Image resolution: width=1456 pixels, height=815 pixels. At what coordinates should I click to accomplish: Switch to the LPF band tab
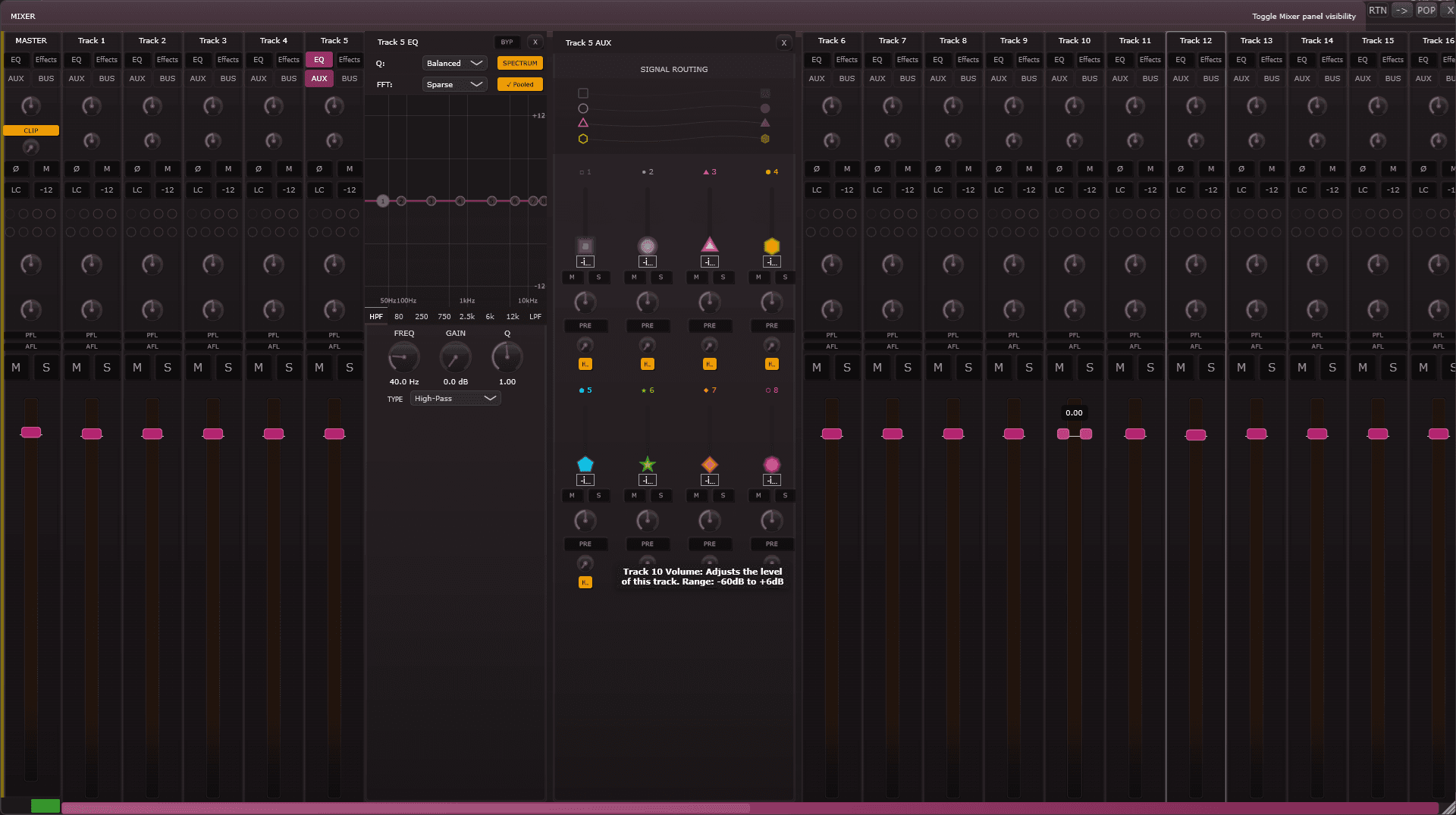(535, 317)
